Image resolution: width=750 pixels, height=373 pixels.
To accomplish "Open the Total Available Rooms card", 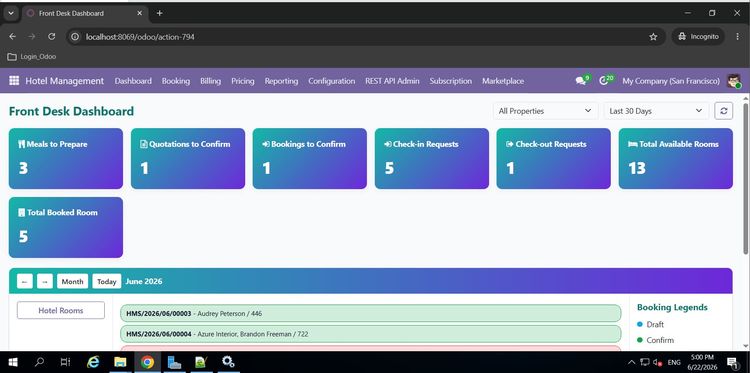I will [675, 158].
